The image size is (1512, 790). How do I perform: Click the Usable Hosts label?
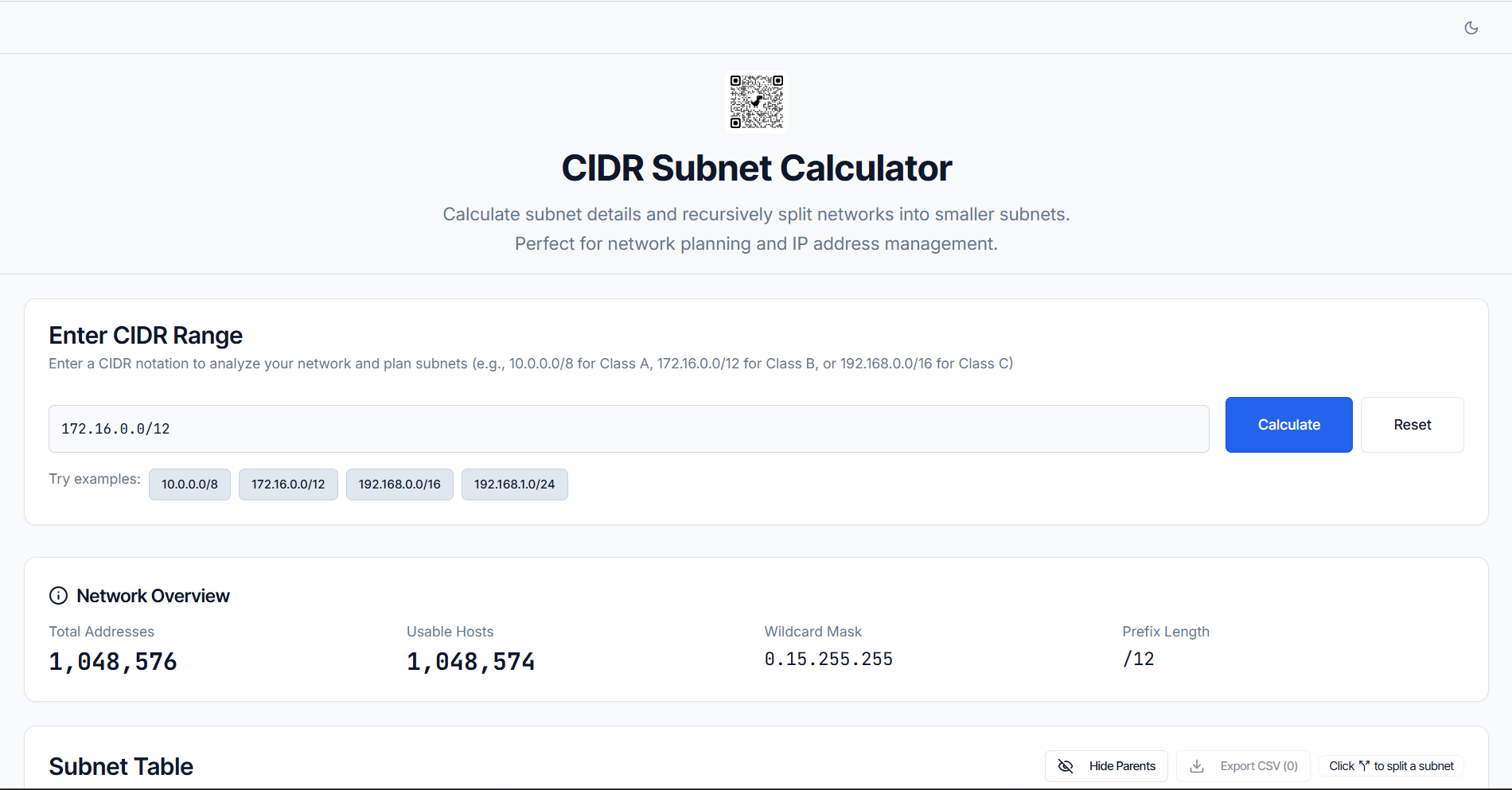click(x=450, y=632)
